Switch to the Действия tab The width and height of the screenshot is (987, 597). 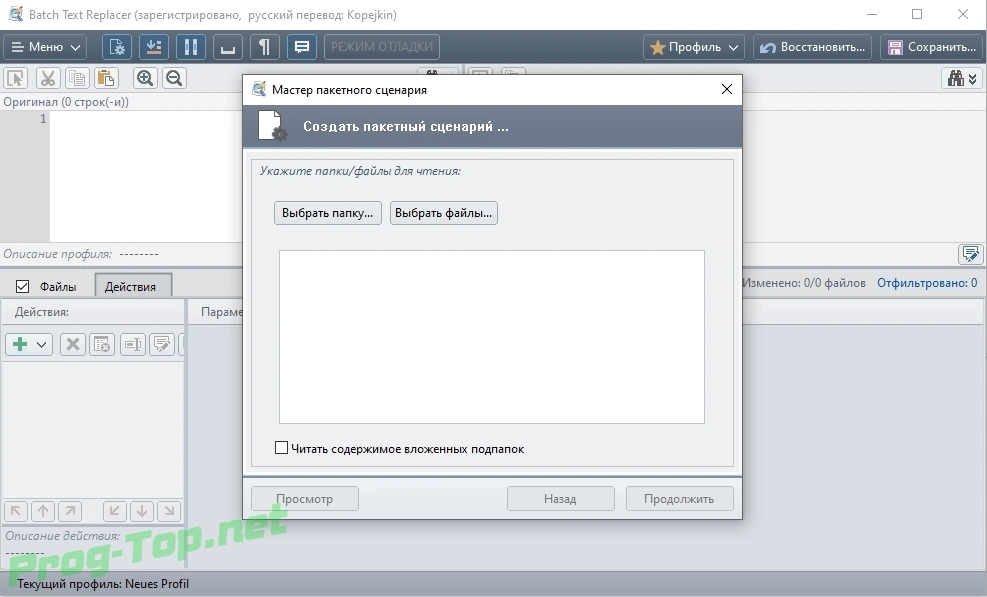click(133, 286)
